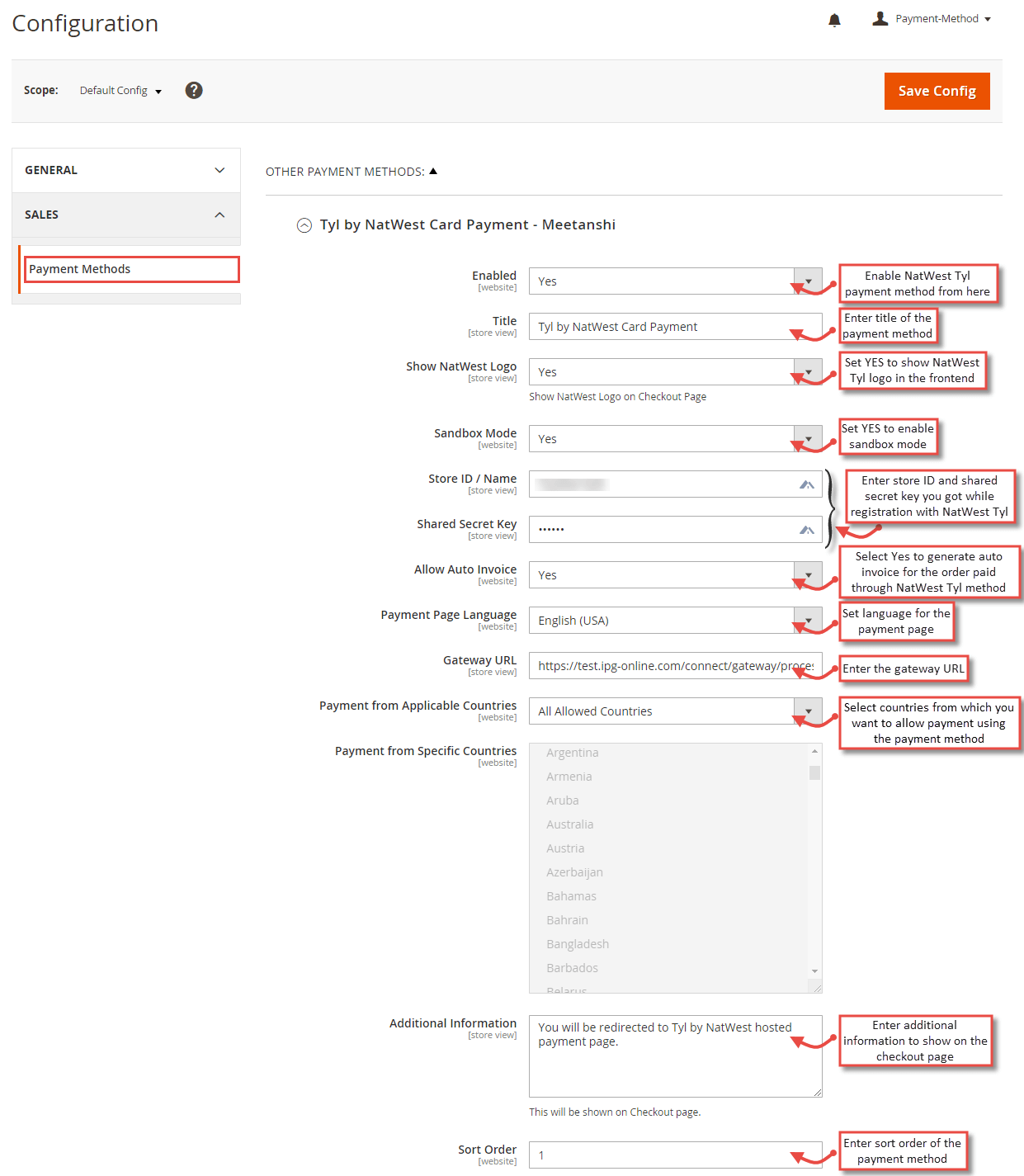Click the Gateway URL input field
1024x1176 pixels.
point(675,666)
